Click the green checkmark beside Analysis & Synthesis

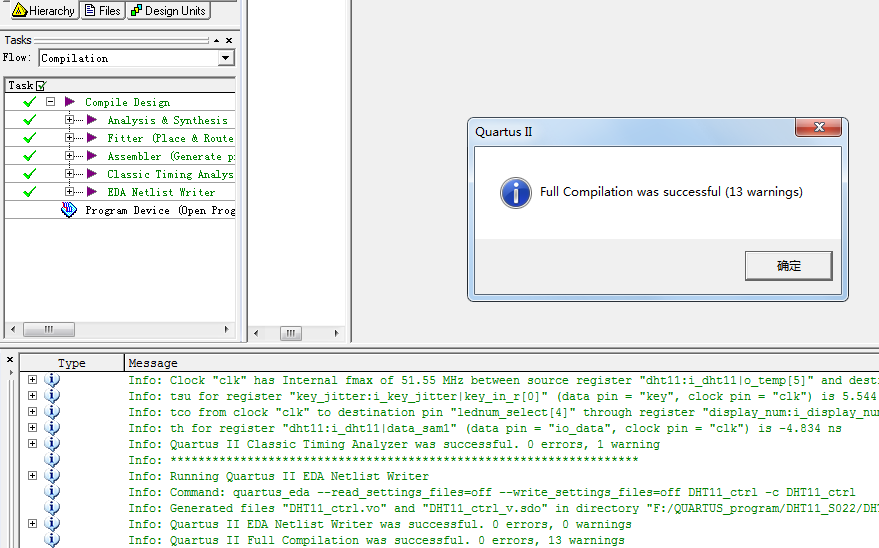point(30,119)
